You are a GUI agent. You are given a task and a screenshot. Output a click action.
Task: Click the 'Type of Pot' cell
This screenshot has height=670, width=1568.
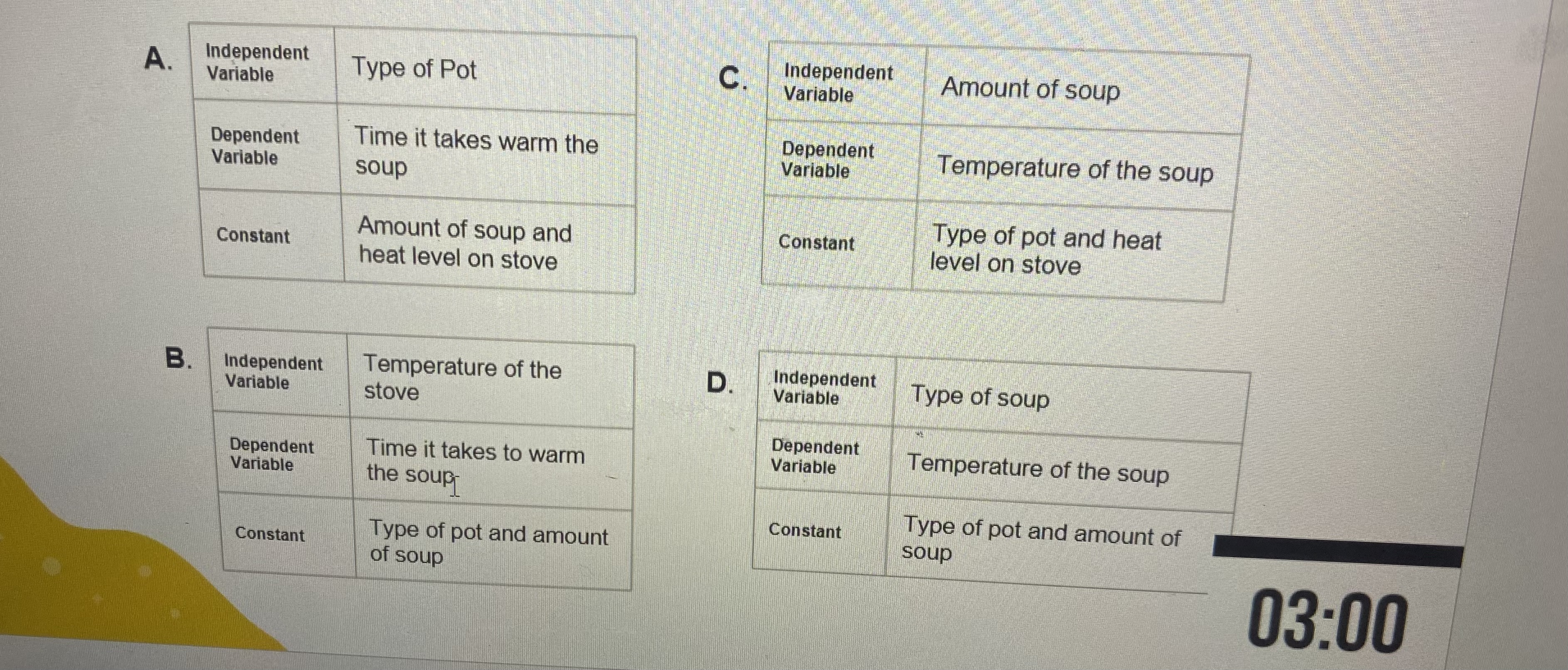pos(414,68)
